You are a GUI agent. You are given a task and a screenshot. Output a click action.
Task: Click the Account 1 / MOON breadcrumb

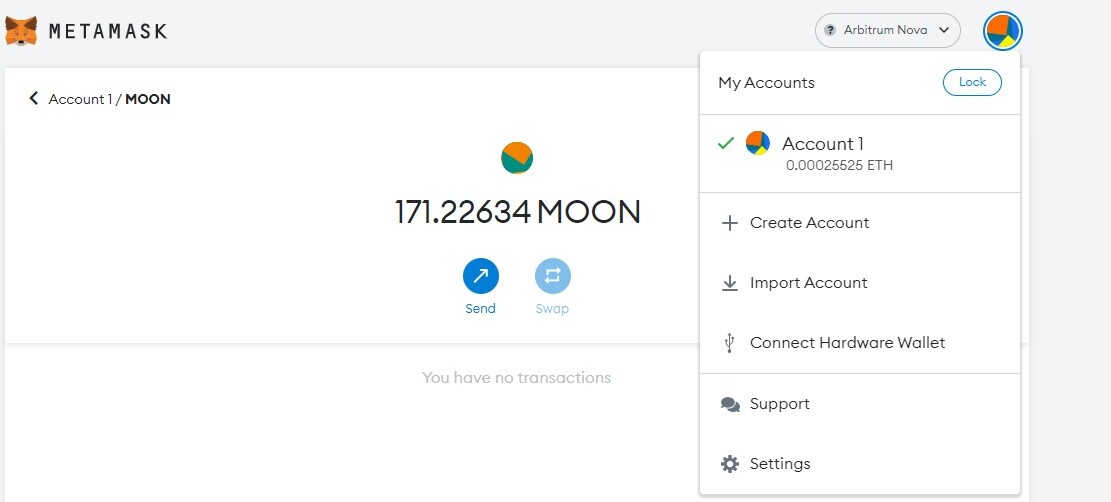[x=109, y=99]
